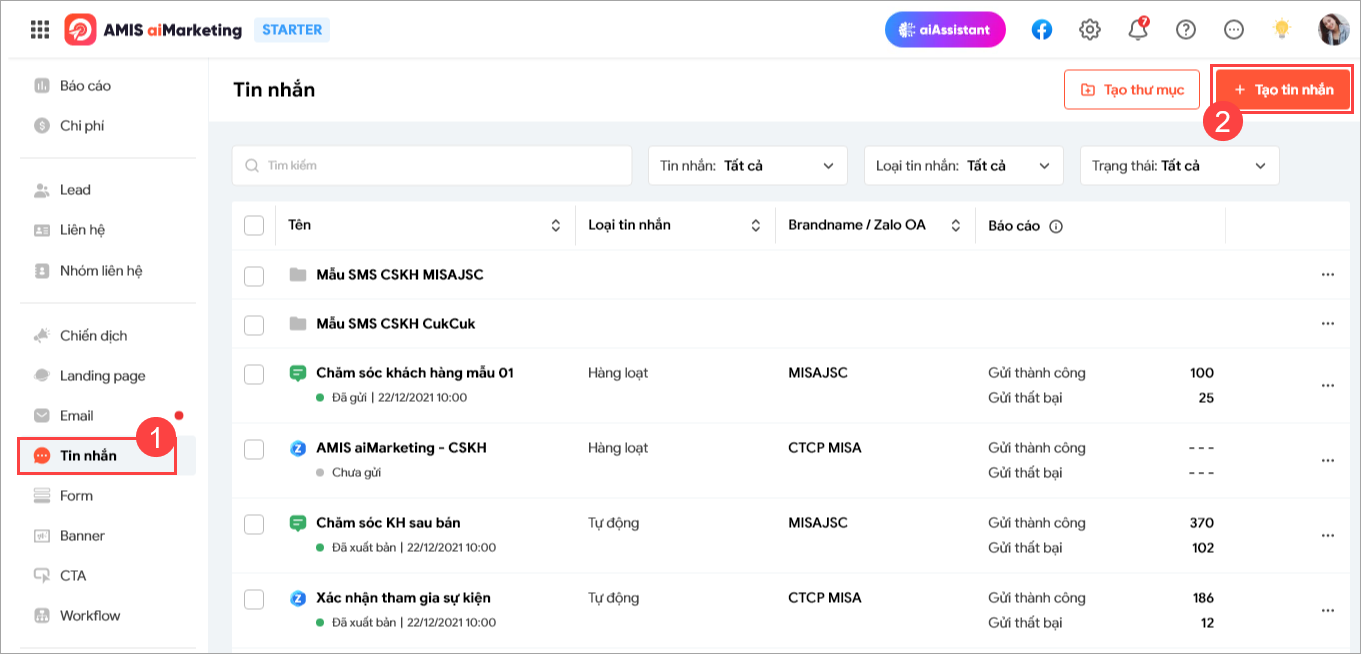This screenshot has height=654, width=1361.
Task: Expand the Loại tin nhắn dropdown
Action: click(x=963, y=165)
